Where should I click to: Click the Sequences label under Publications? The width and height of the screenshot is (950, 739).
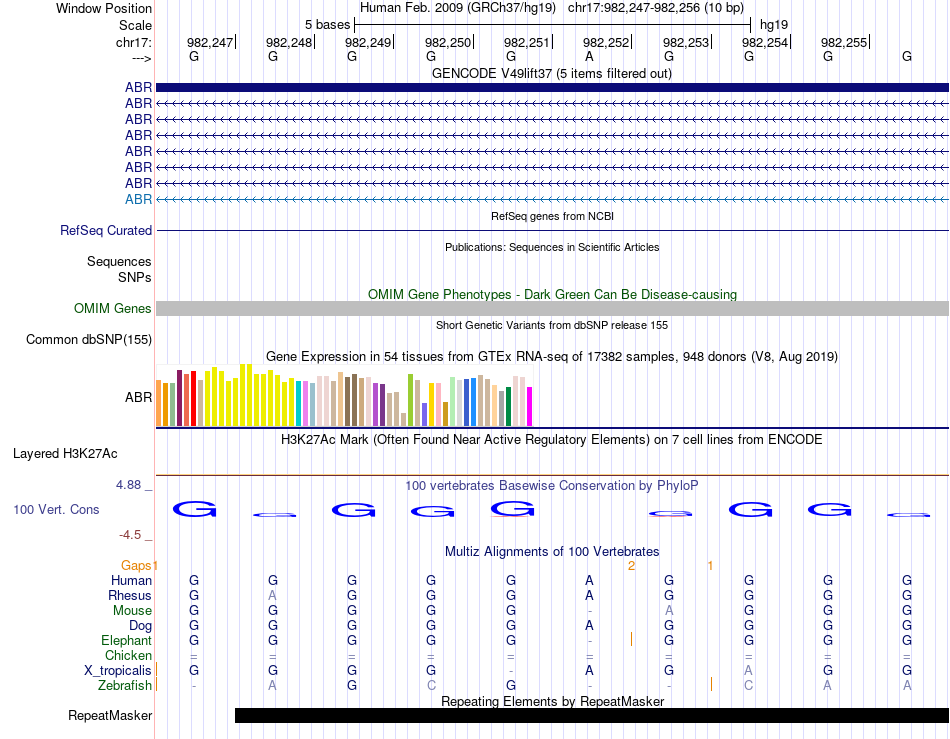[x=119, y=261]
